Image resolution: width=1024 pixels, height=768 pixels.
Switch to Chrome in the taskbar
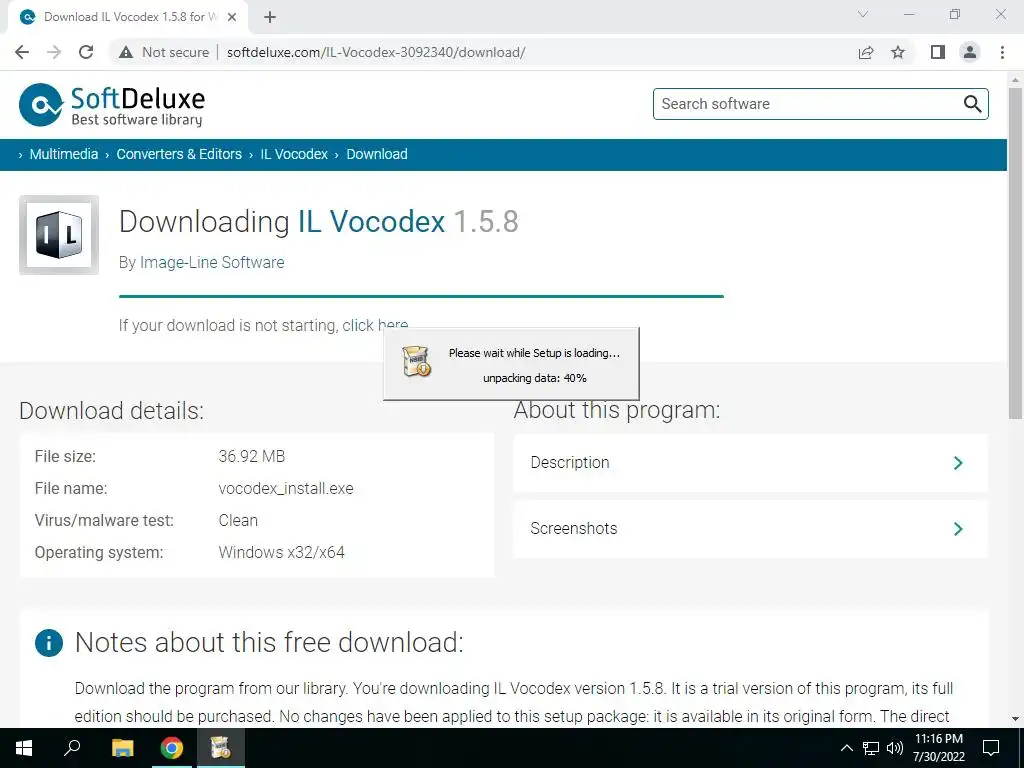point(172,748)
